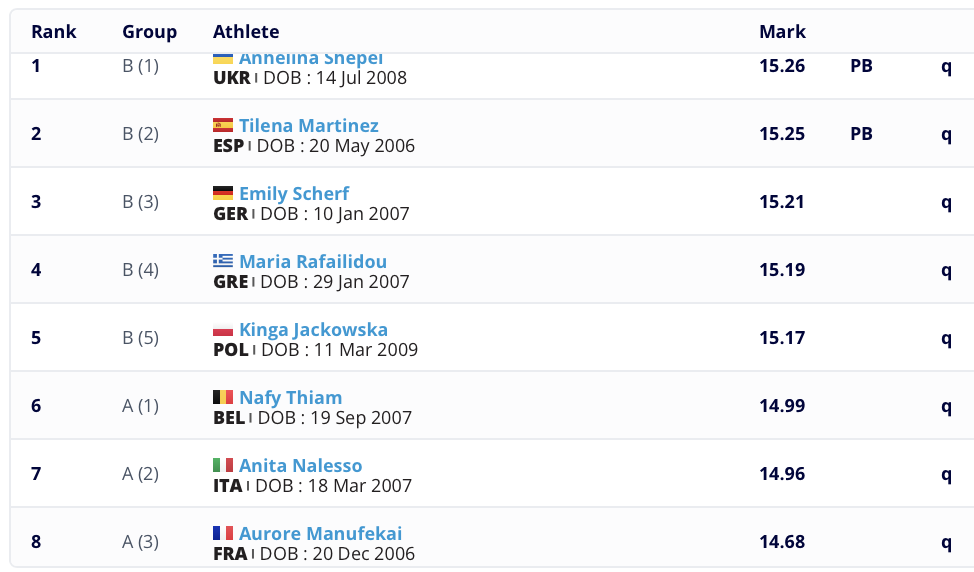Open Maria Rafailidou athlete profile
The image size is (974, 572).
pyautogui.click(x=313, y=262)
